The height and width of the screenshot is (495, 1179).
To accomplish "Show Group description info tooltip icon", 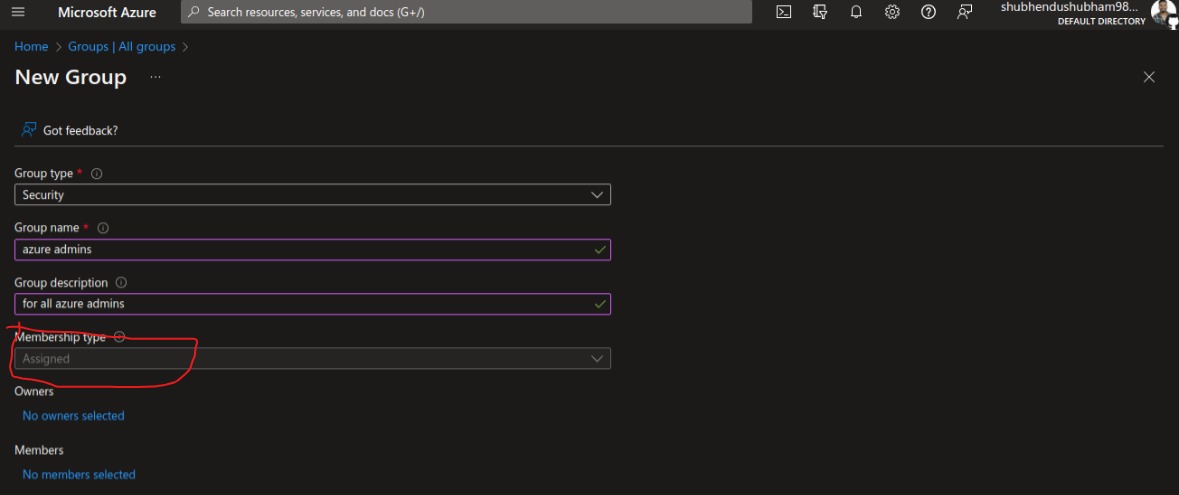I will pos(121,282).
